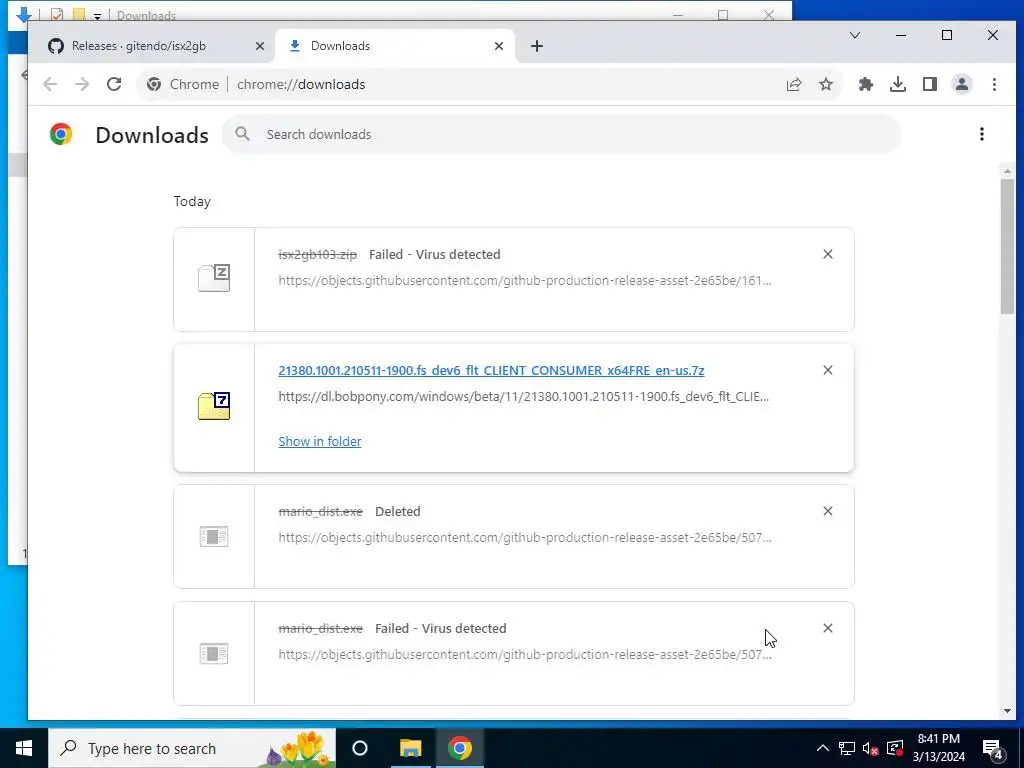Click the downloads page scrollbar thumb
The image size is (1024, 768).
pyautogui.click(x=1007, y=246)
